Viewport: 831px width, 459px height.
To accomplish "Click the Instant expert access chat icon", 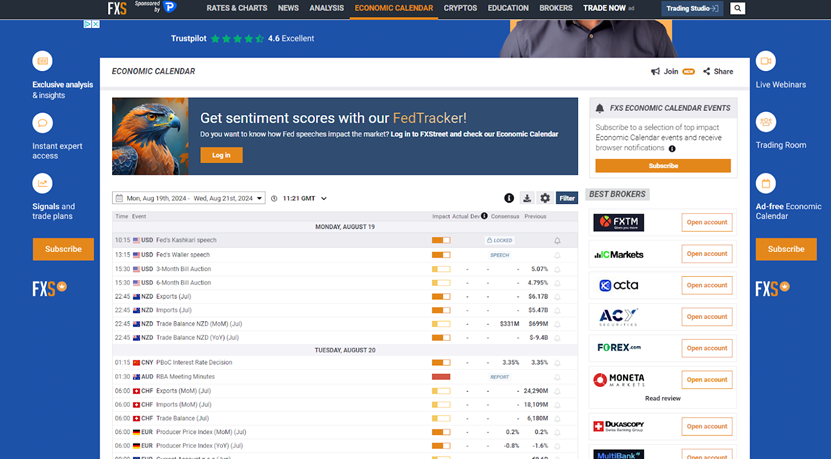I will (42, 123).
